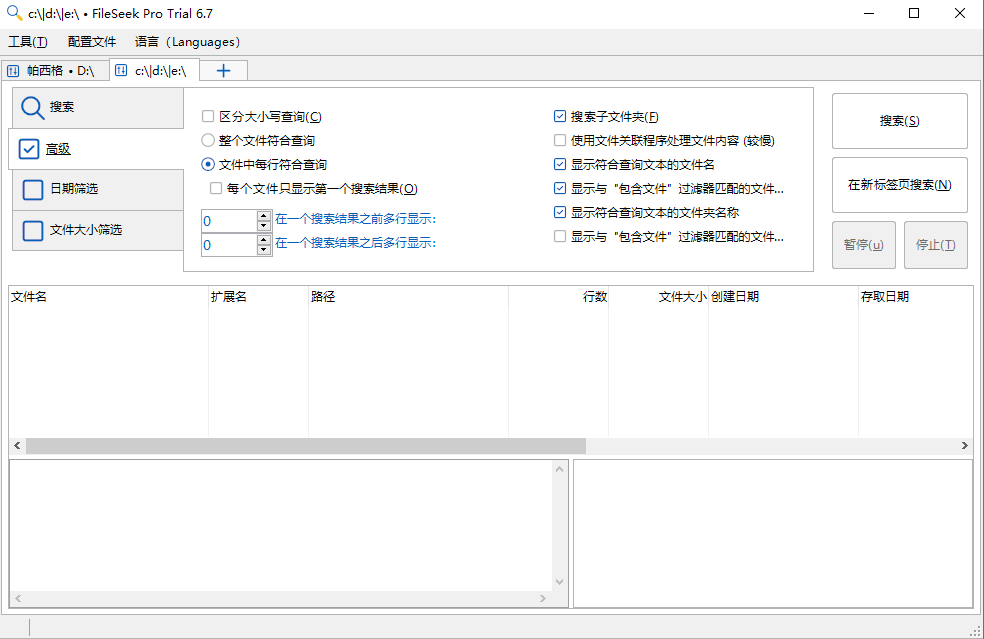Increase the lines-after-result spinner value
Screen dimensions: 984x639
[264, 240]
